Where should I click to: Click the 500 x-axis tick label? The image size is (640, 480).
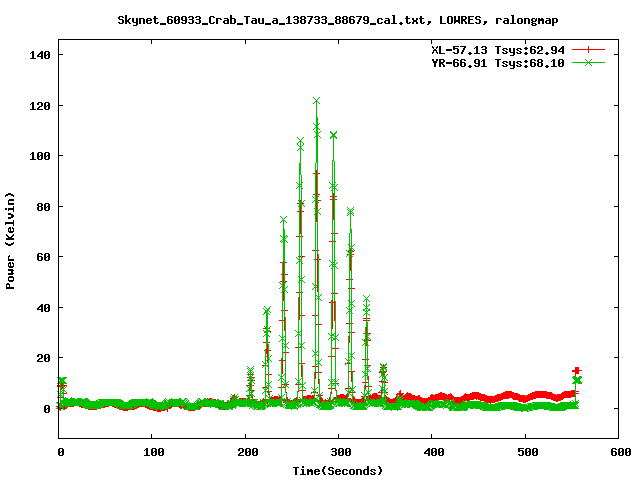pyautogui.click(x=528, y=452)
